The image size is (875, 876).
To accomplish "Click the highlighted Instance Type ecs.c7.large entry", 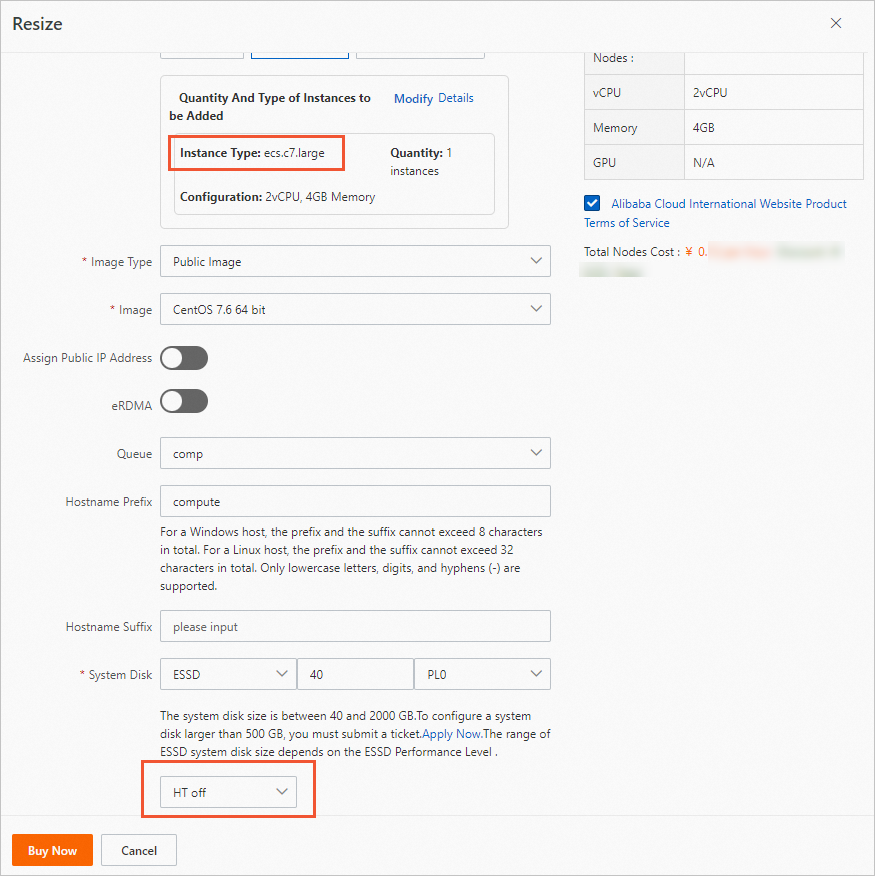I will [x=256, y=153].
